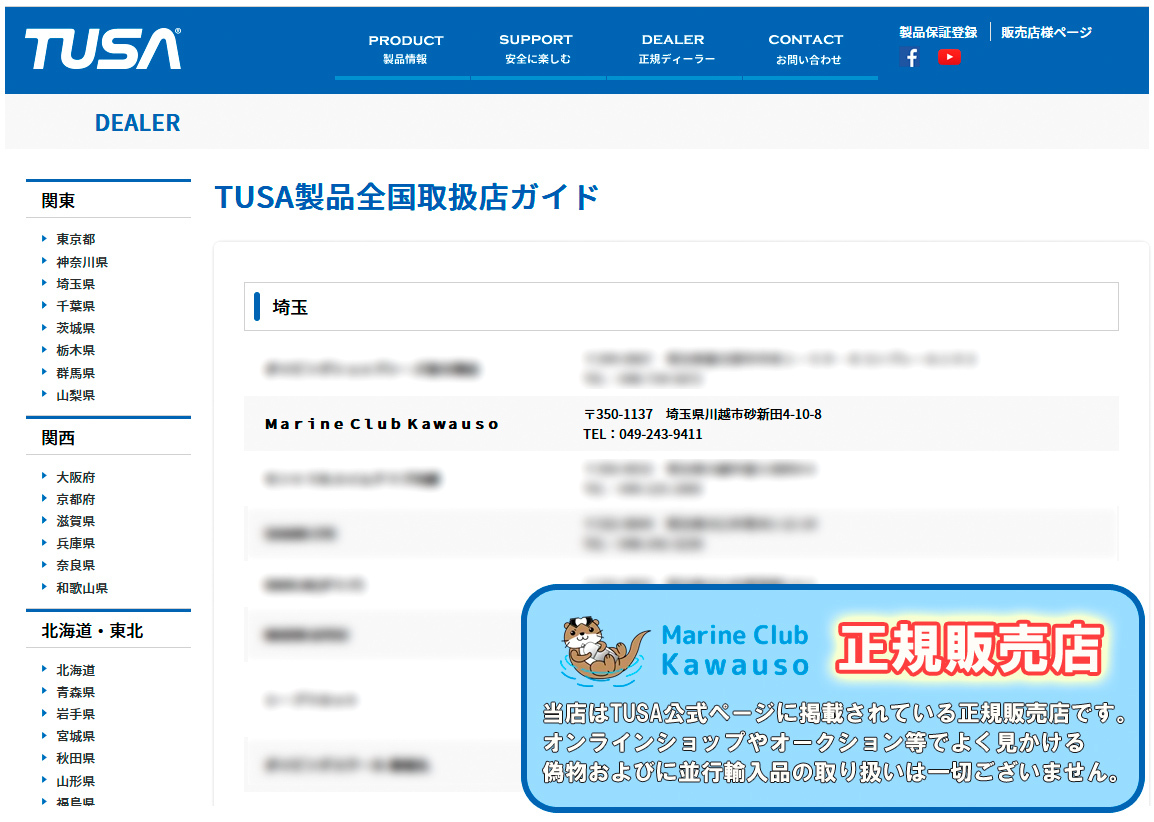The image size is (1154, 822).
Task: Select the 埼玉県 prefecture in the sidebar
Action: coord(76,283)
